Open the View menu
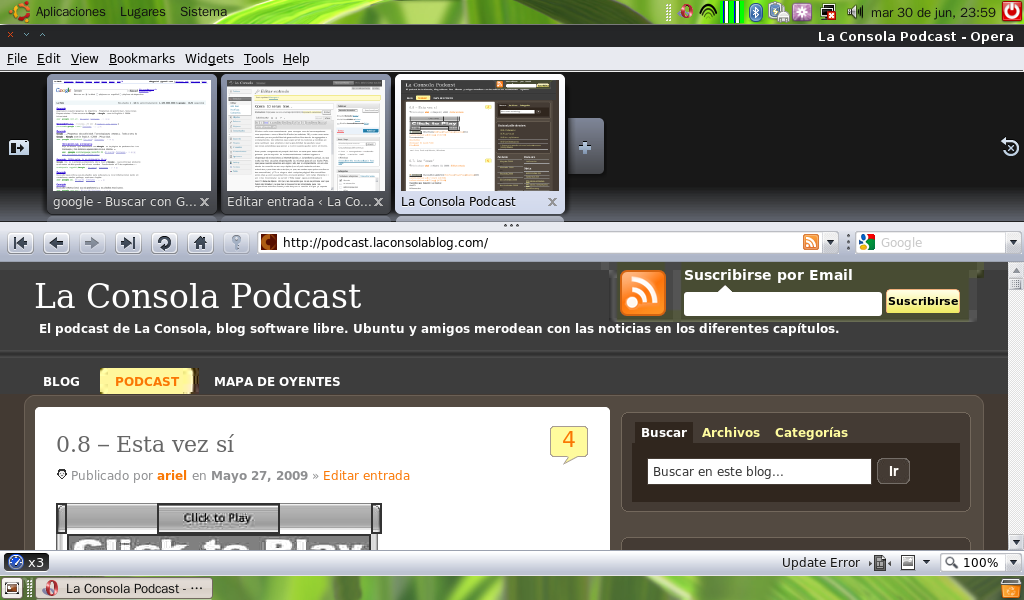The width and height of the screenshot is (1024, 600). (x=84, y=59)
